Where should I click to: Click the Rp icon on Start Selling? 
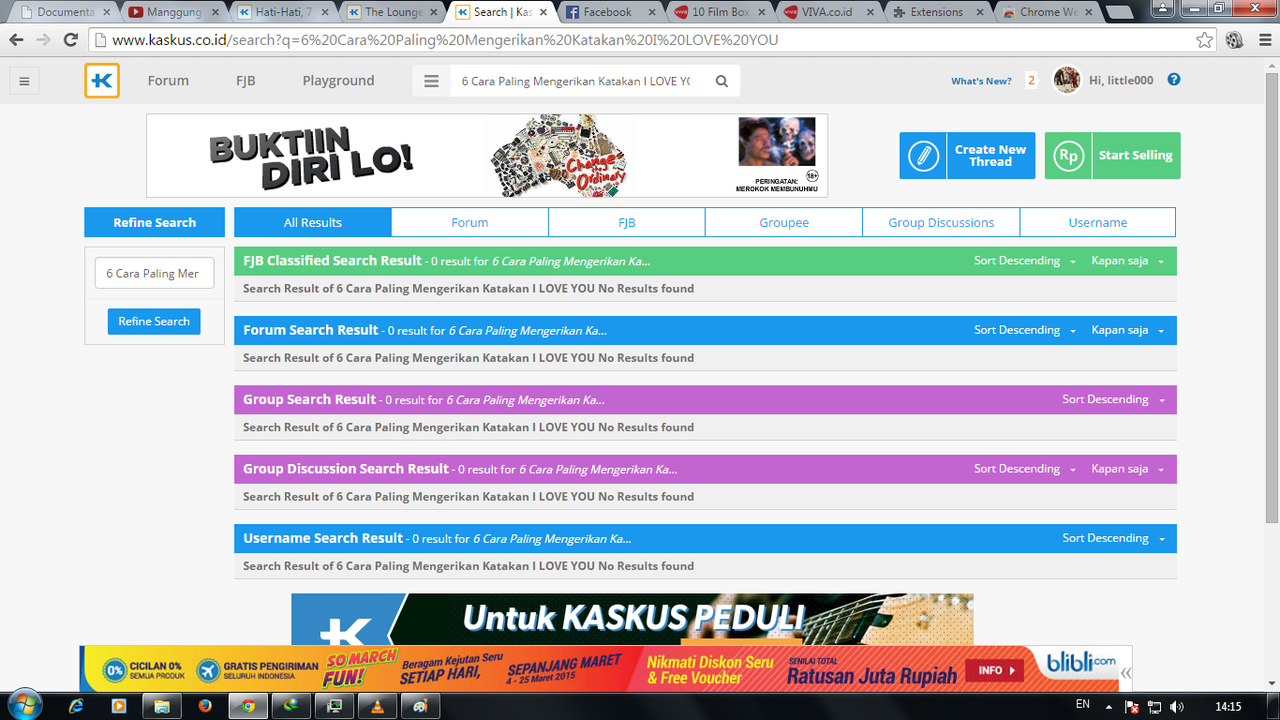1068,156
